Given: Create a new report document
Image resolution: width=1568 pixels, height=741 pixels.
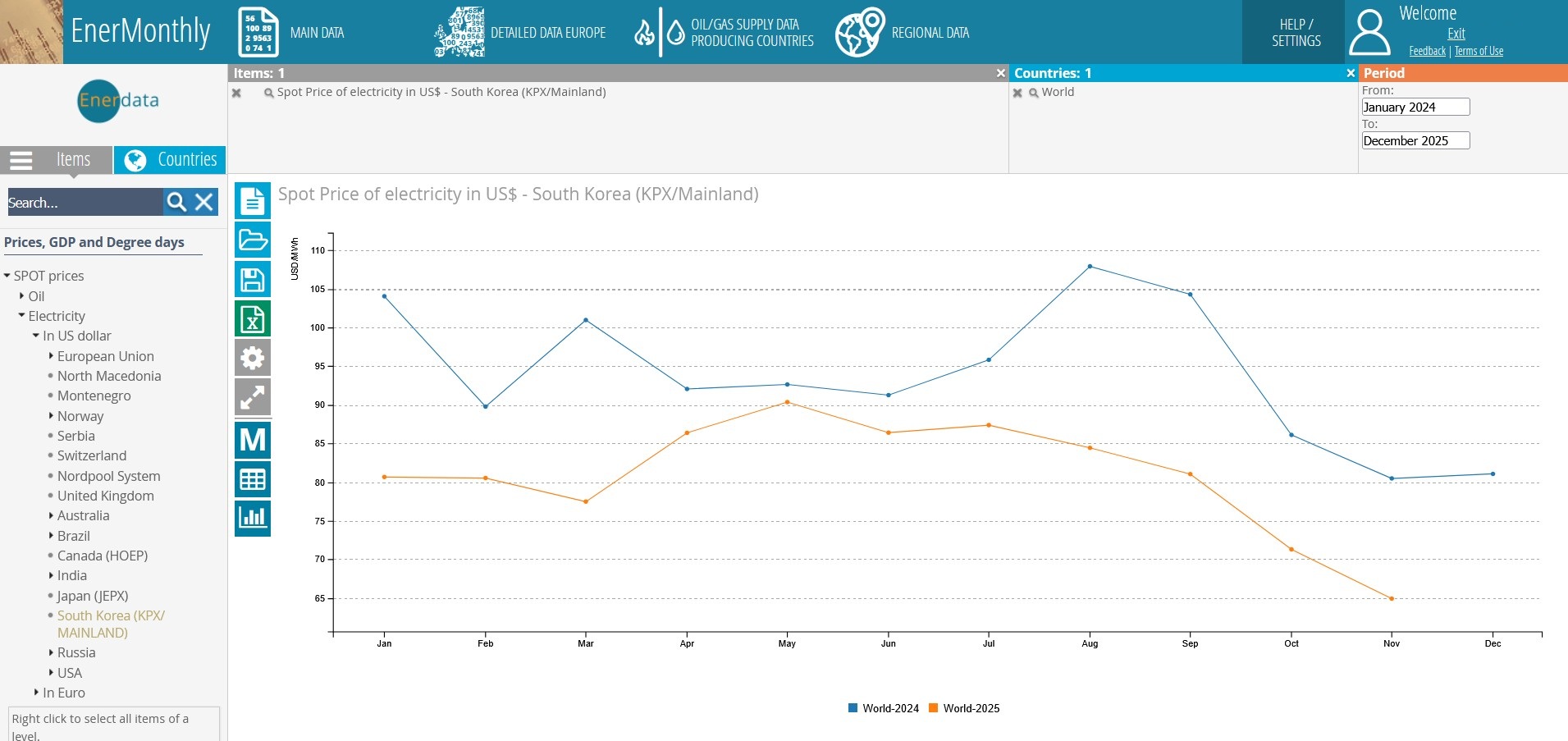Looking at the screenshot, I should (253, 200).
